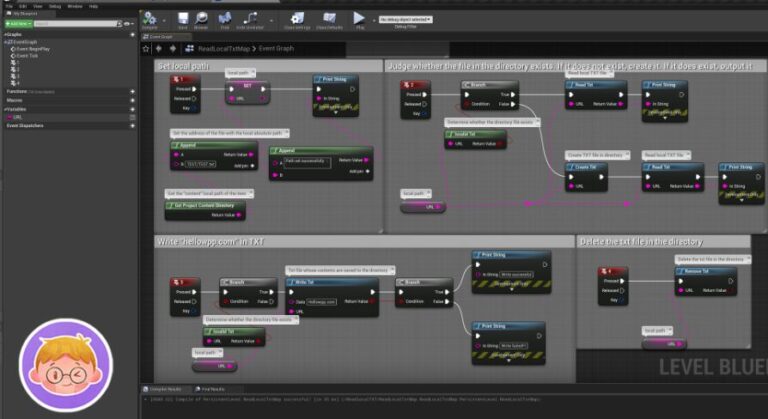Expand the first Print String node arrow
The image size is (768, 419).
(336, 113)
